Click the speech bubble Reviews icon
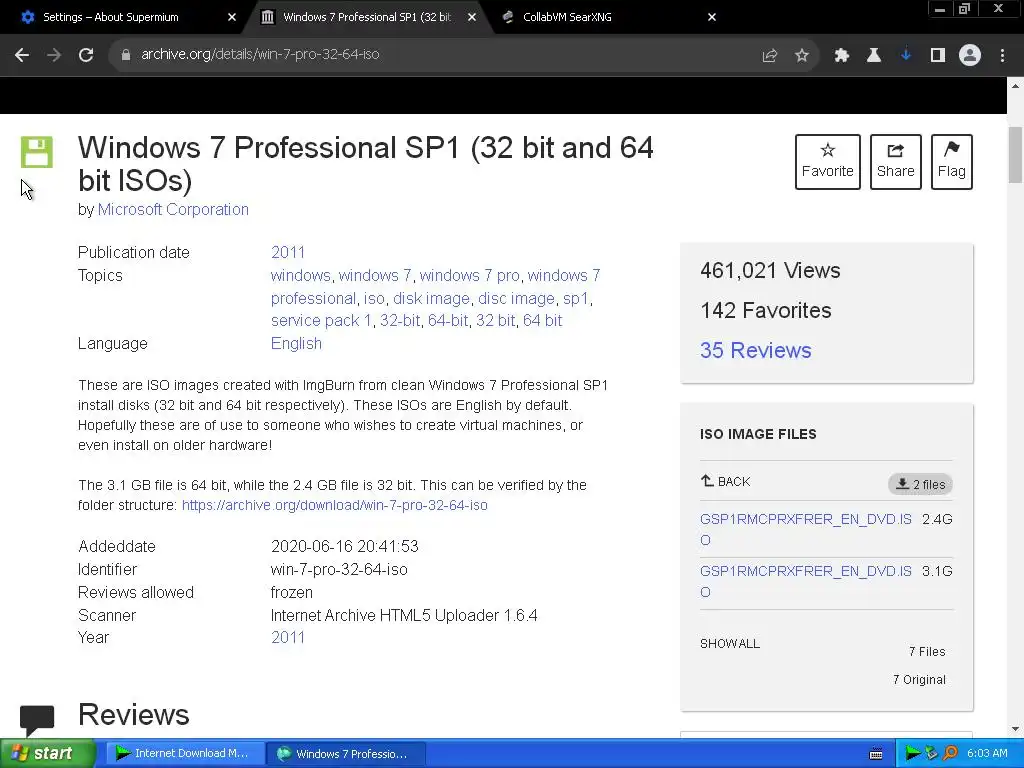The height and width of the screenshot is (768, 1024). point(37,721)
